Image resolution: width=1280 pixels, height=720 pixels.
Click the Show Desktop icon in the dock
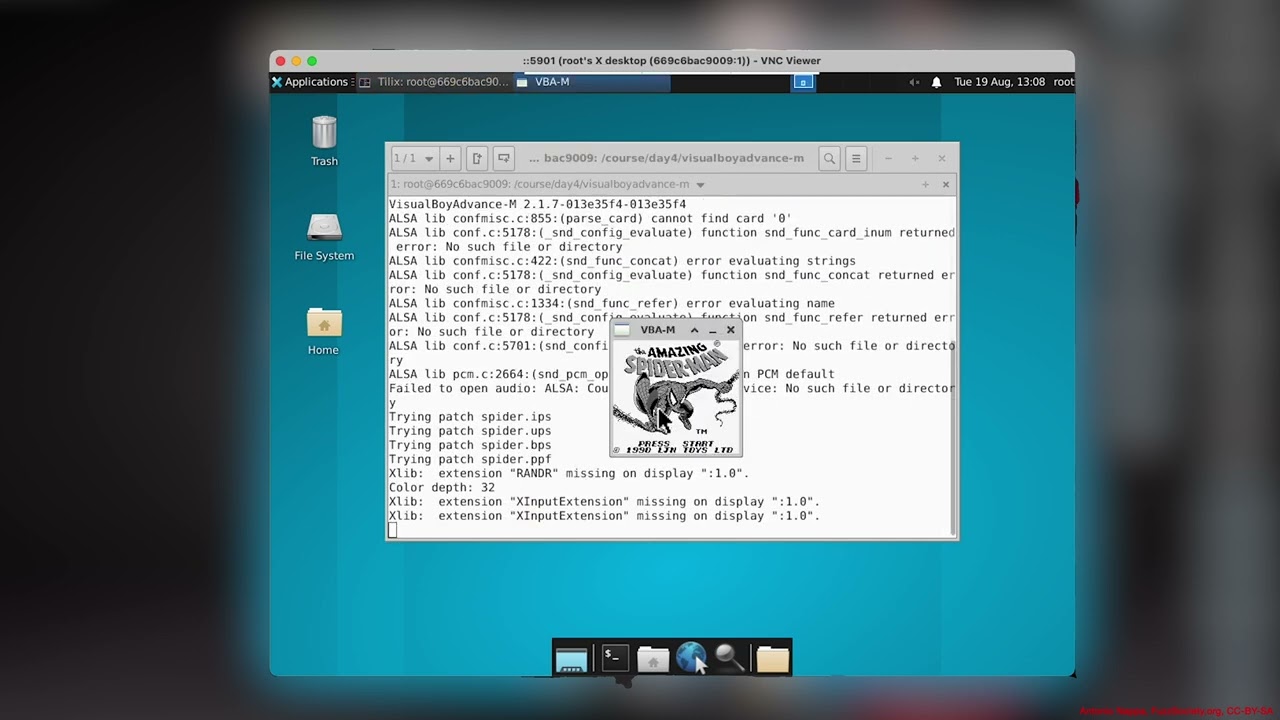[x=571, y=659]
